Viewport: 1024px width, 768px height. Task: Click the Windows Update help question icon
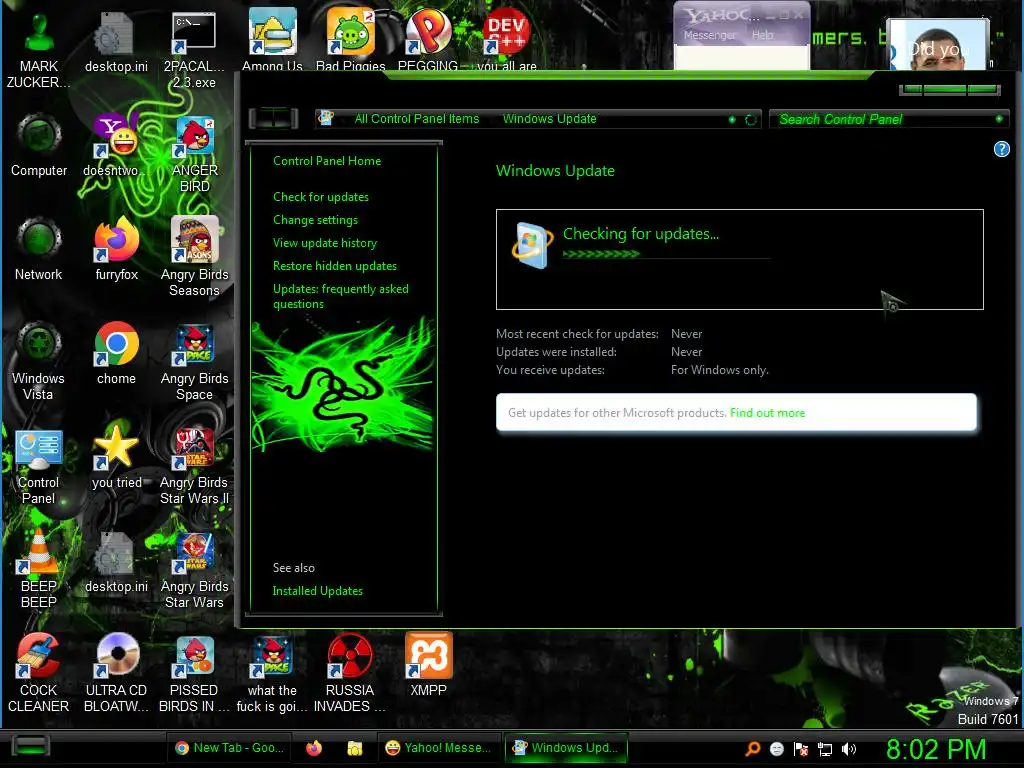point(1001,149)
